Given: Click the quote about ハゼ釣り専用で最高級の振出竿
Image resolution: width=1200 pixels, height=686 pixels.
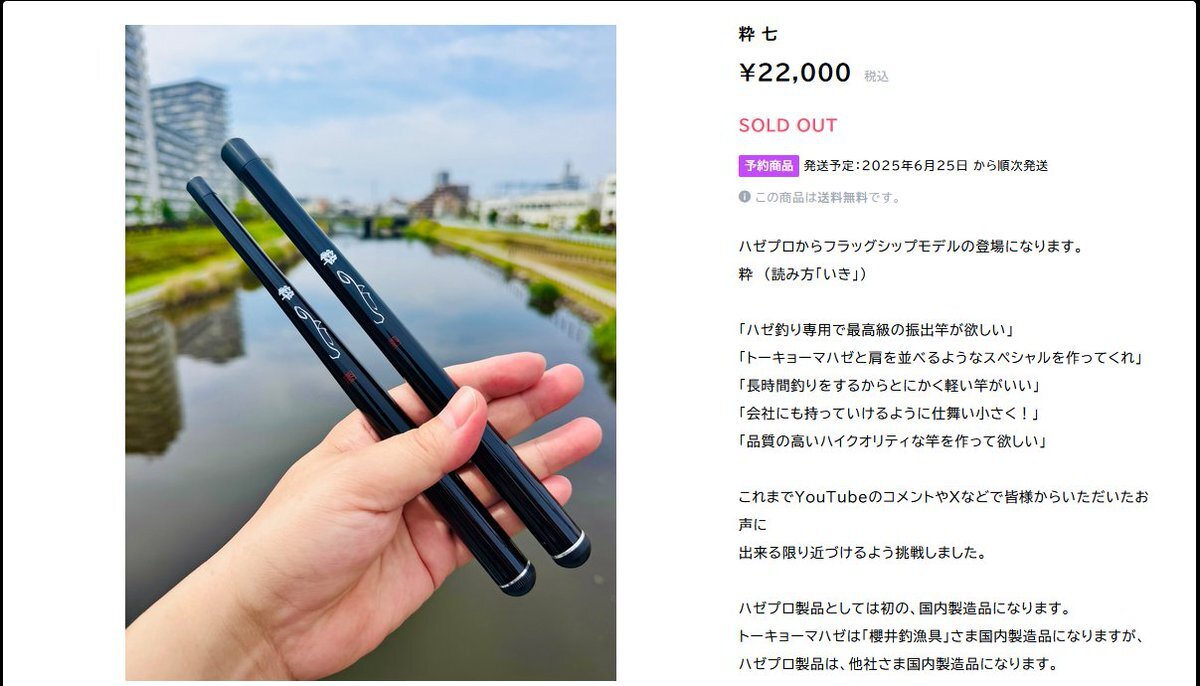Looking at the screenshot, I should point(877,330).
